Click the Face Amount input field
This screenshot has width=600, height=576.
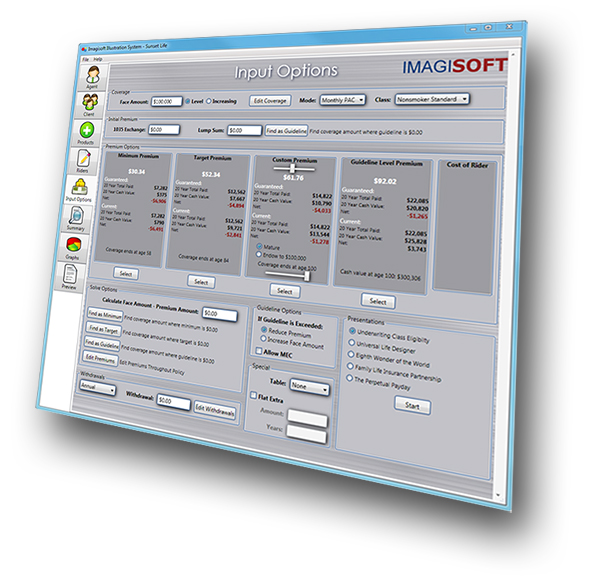166,101
